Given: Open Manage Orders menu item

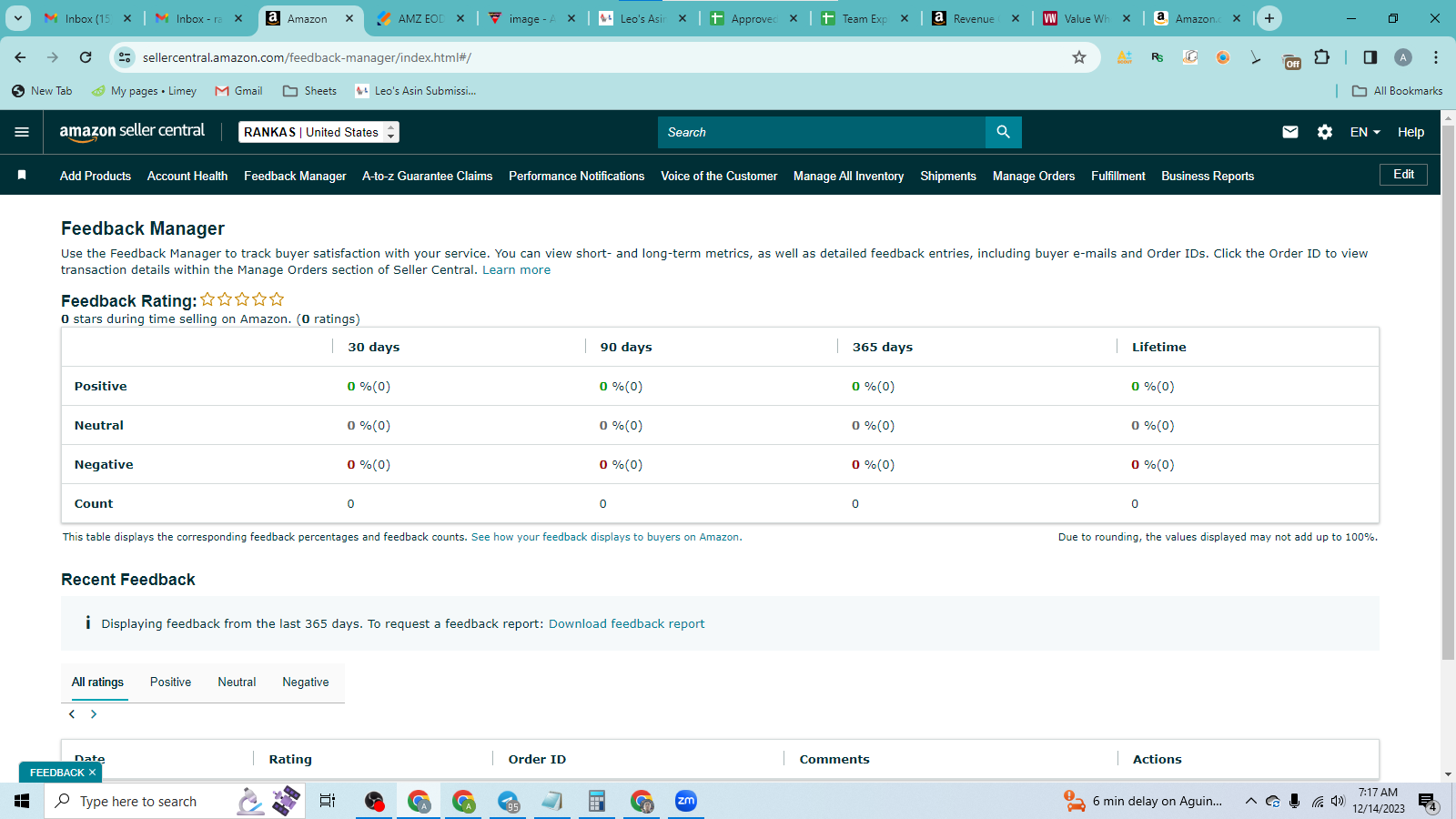Looking at the screenshot, I should point(1034,176).
